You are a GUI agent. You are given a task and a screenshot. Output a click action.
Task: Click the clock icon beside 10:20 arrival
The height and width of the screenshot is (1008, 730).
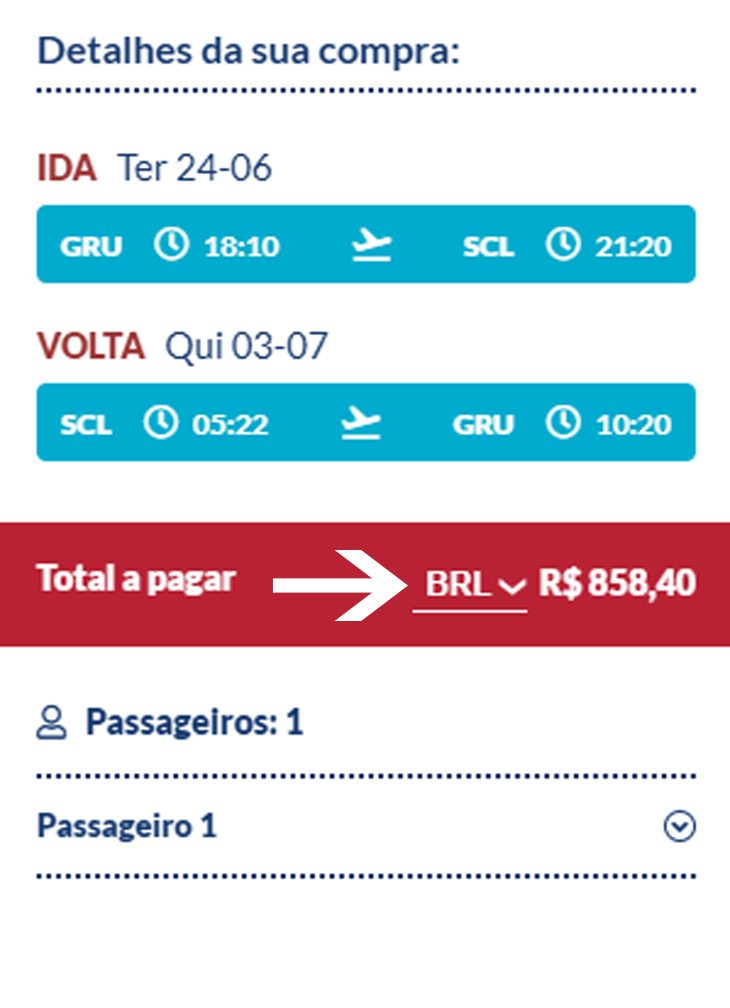(563, 422)
